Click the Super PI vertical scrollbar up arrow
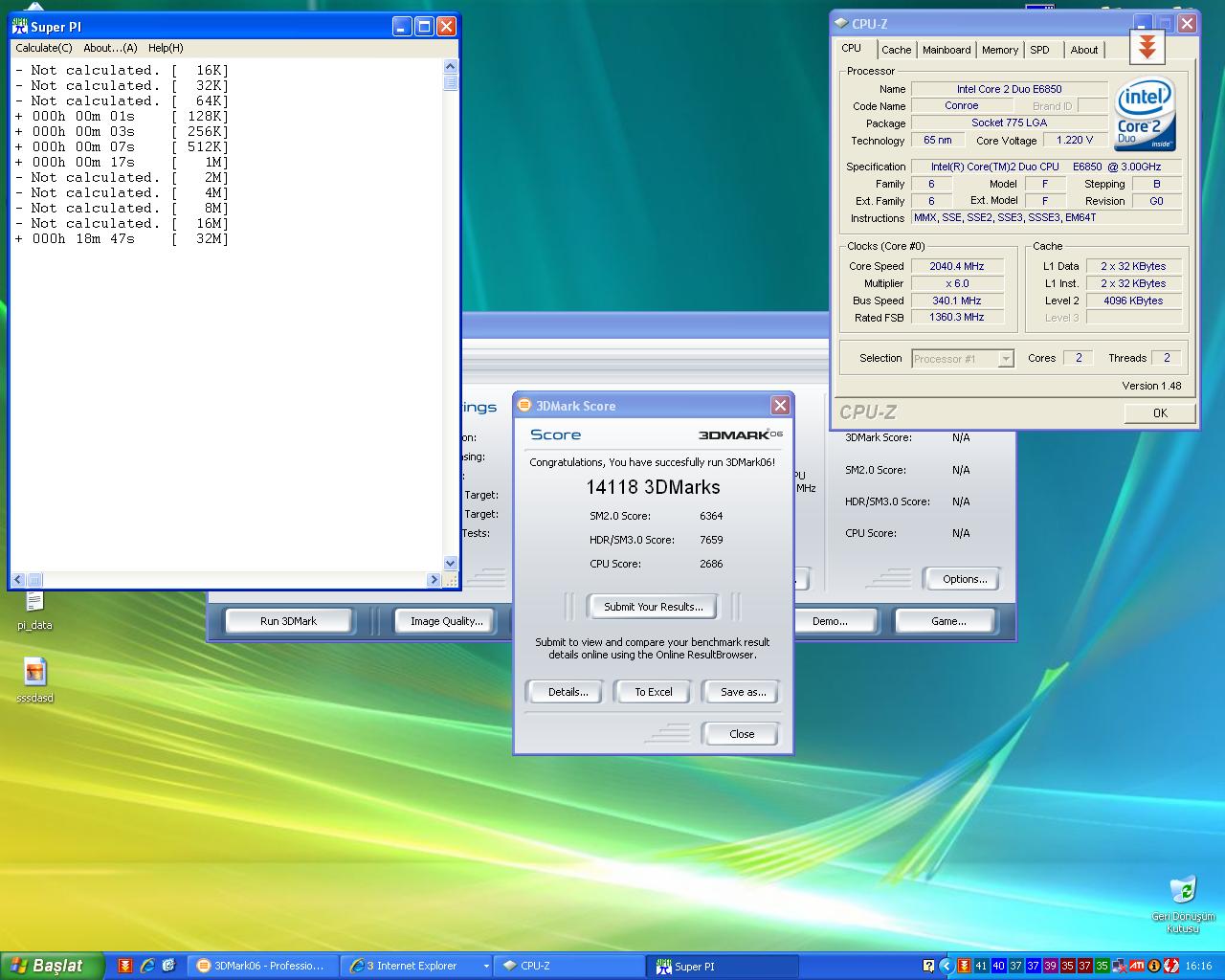Screen dimensions: 1225x980 (451, 66)
